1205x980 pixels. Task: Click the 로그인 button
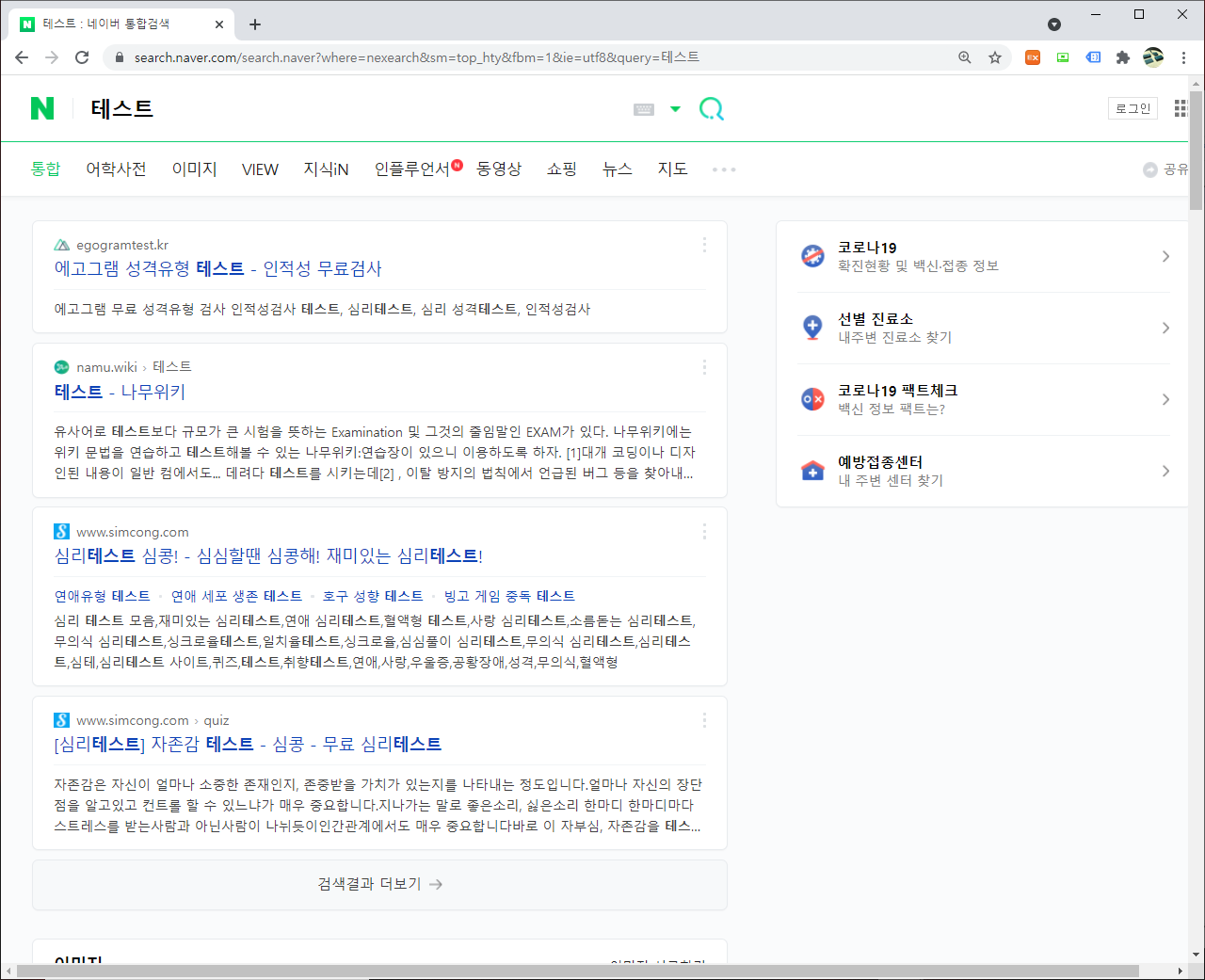[1133, 108]
